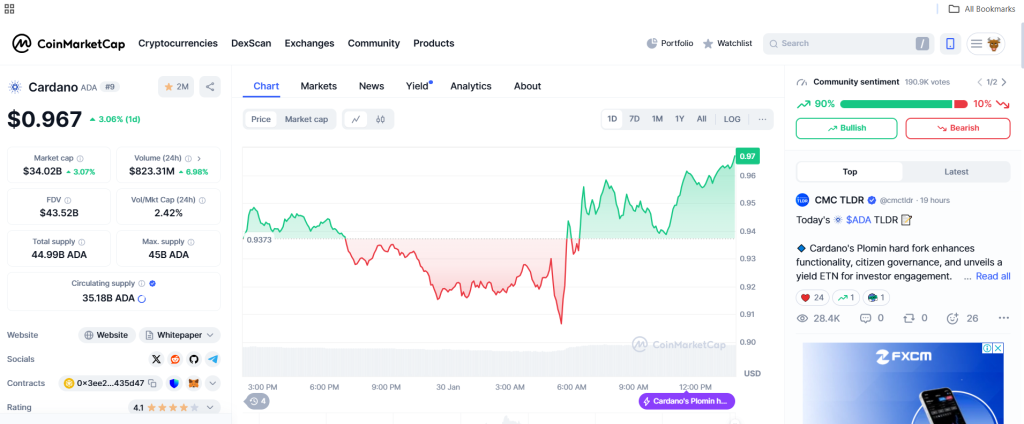Switch to the Markets tab
1024x424 pixels.
319,86
